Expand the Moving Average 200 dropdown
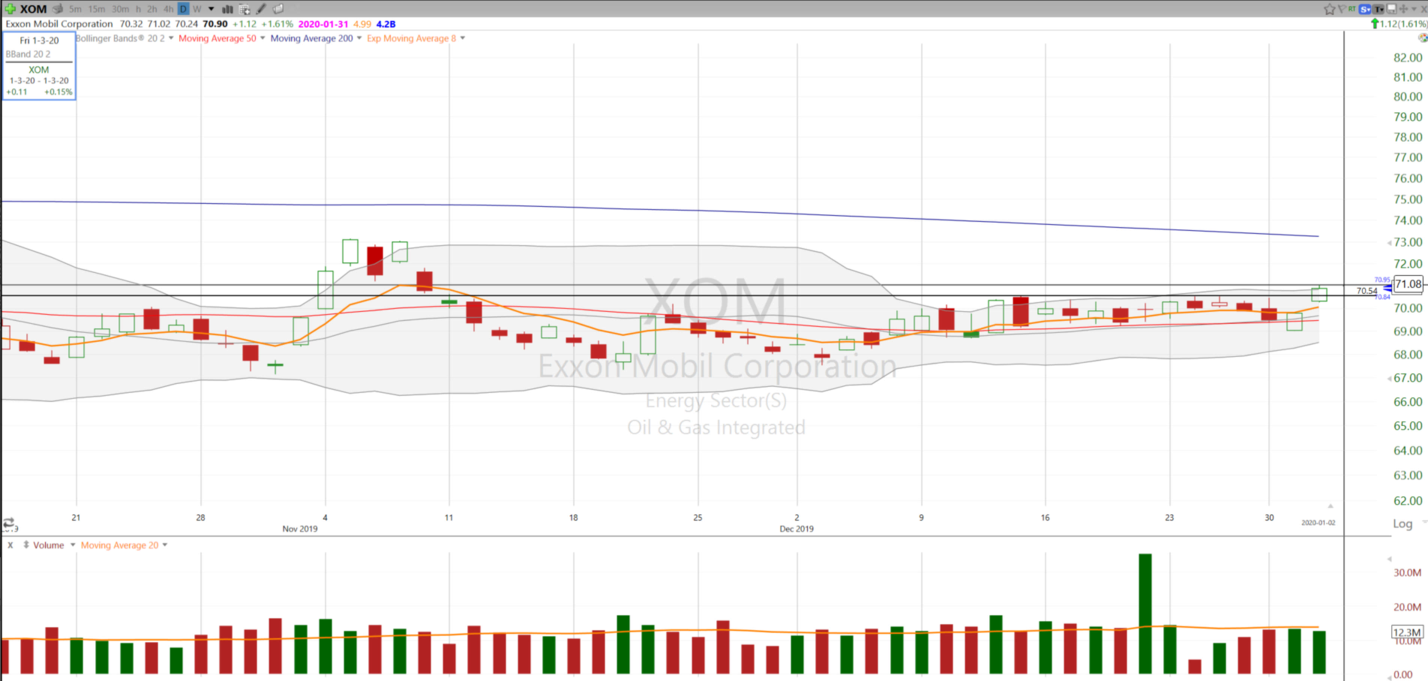 (x=359, y=38)
